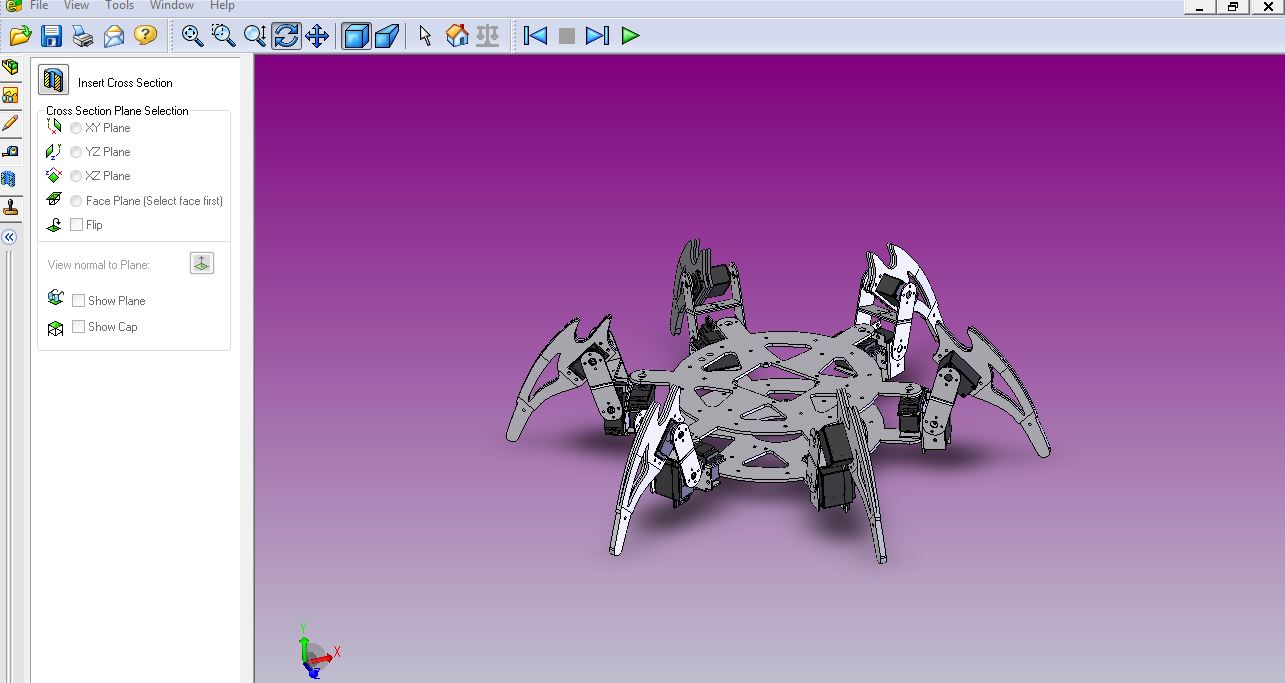Screen dimensions: 1285x683
Task: Click the 'Cross Section Plane Selection' heading
Action: click(117, 111)
